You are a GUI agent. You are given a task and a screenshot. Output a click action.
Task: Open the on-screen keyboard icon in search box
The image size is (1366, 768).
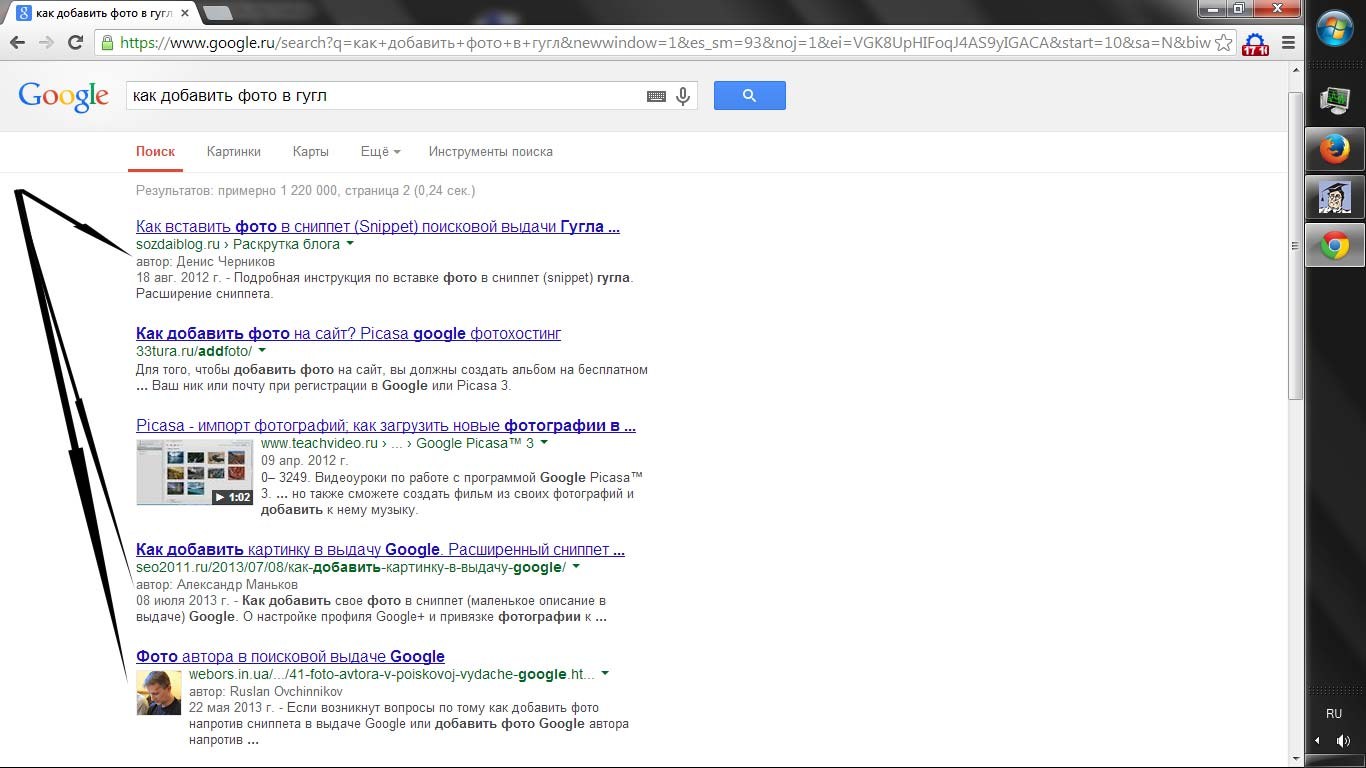click(656, 96)
